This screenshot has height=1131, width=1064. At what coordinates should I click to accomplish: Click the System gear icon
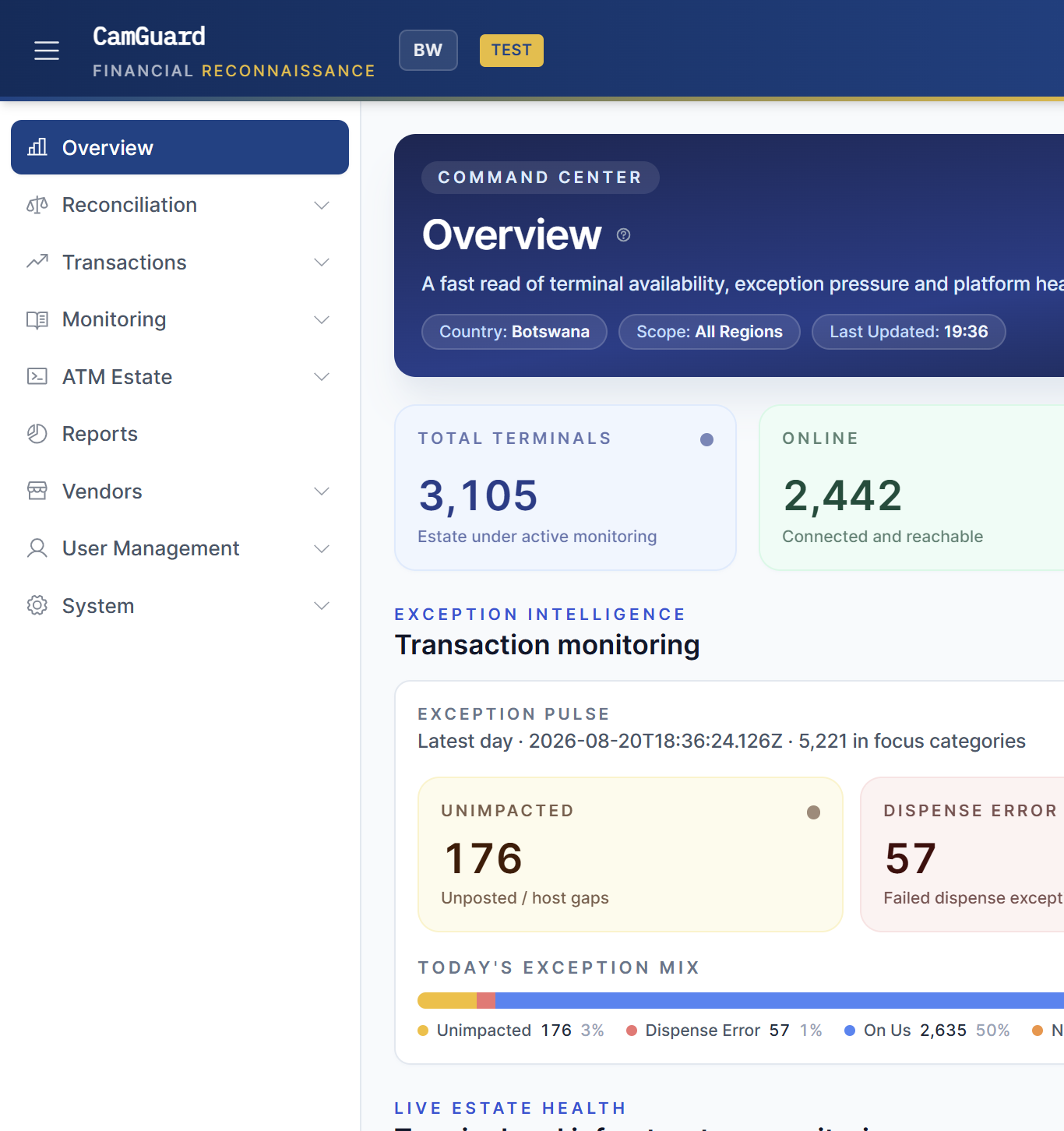(37, 606)
